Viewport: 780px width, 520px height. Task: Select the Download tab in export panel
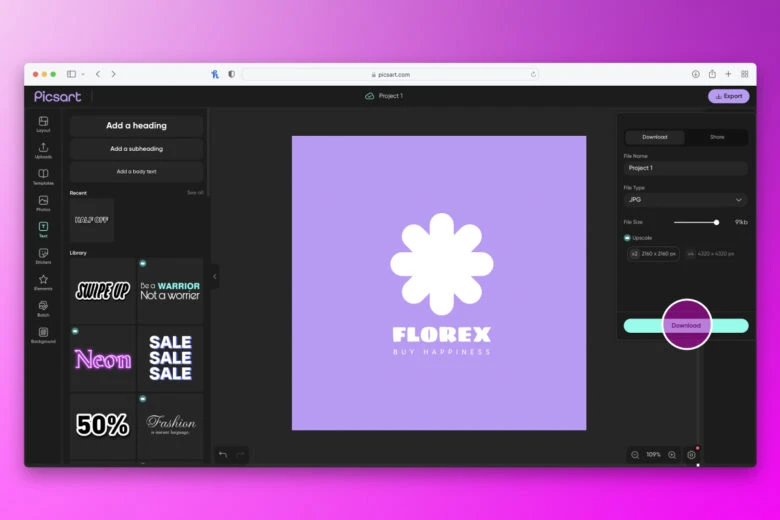655,137
